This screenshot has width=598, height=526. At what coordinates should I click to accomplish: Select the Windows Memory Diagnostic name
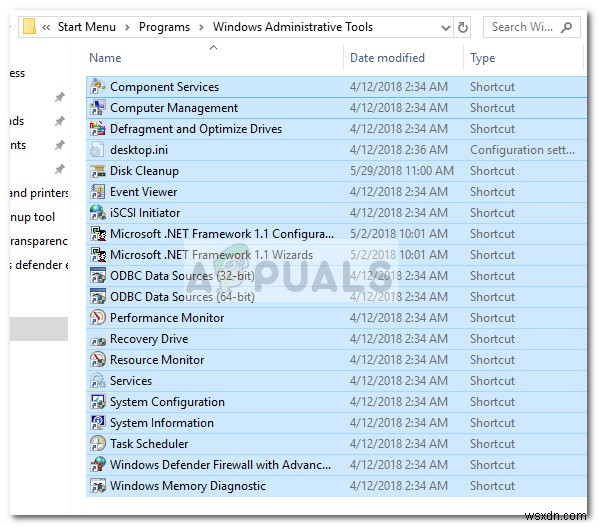(x=188, y=486)
